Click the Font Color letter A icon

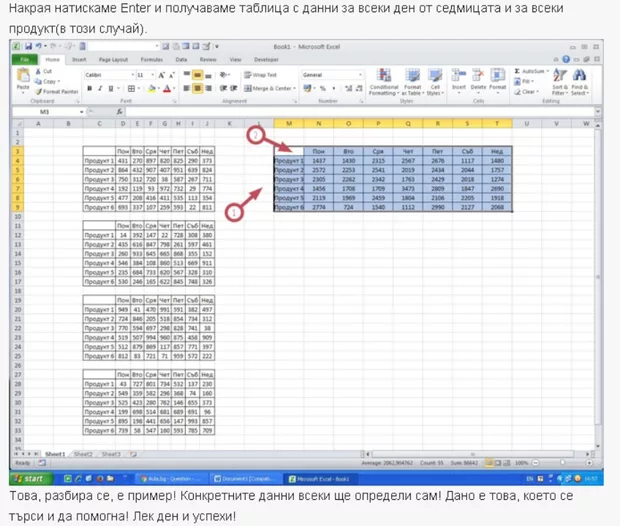tap(167, 89)
